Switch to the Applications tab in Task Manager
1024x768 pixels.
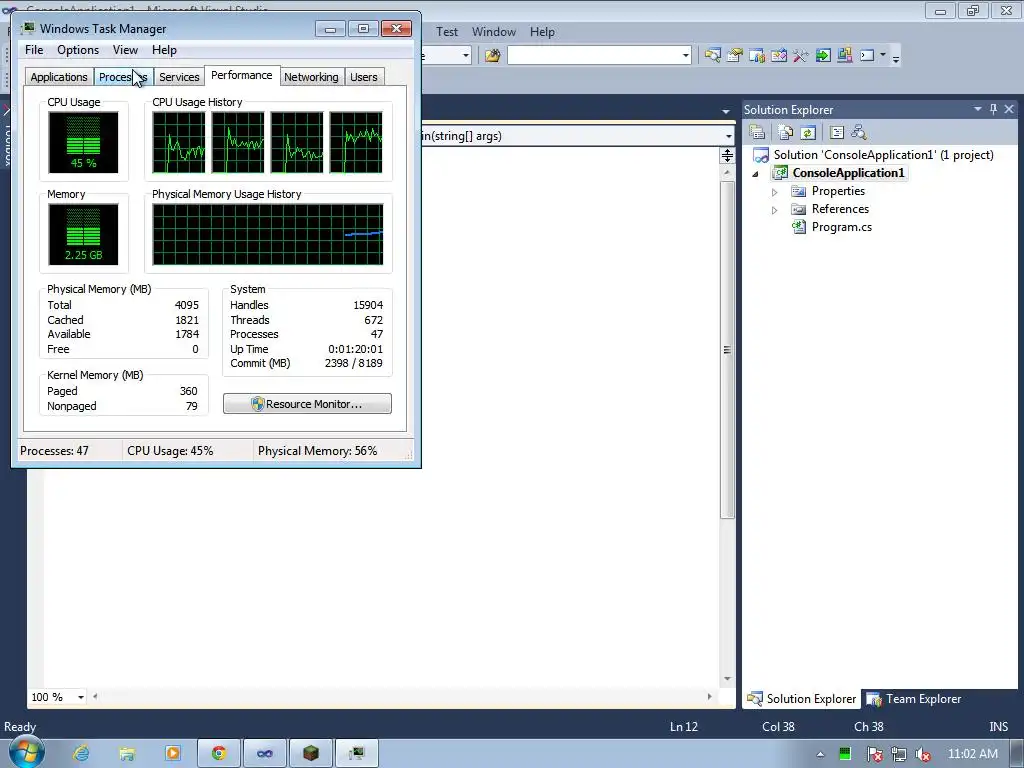click(59, 77)
